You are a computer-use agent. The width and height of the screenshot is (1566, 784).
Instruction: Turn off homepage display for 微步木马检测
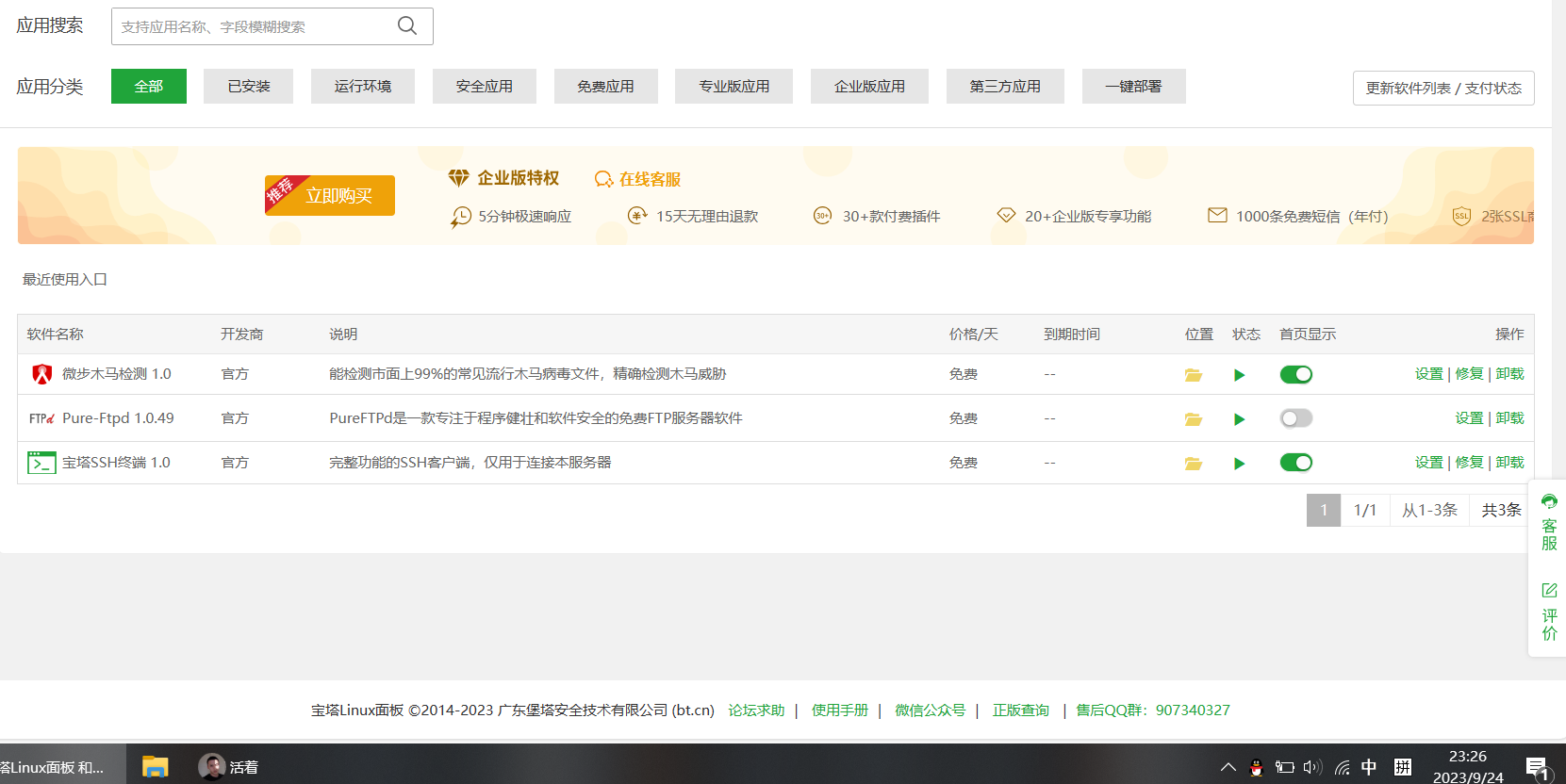[1296, 374]
